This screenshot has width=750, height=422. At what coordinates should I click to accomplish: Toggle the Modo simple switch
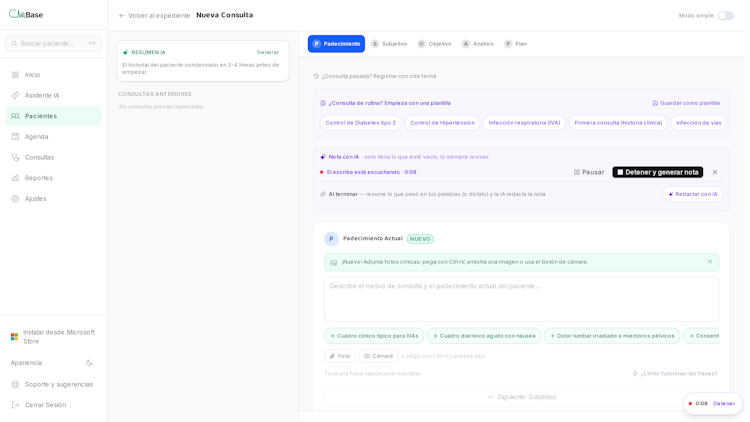click(725, 15)
